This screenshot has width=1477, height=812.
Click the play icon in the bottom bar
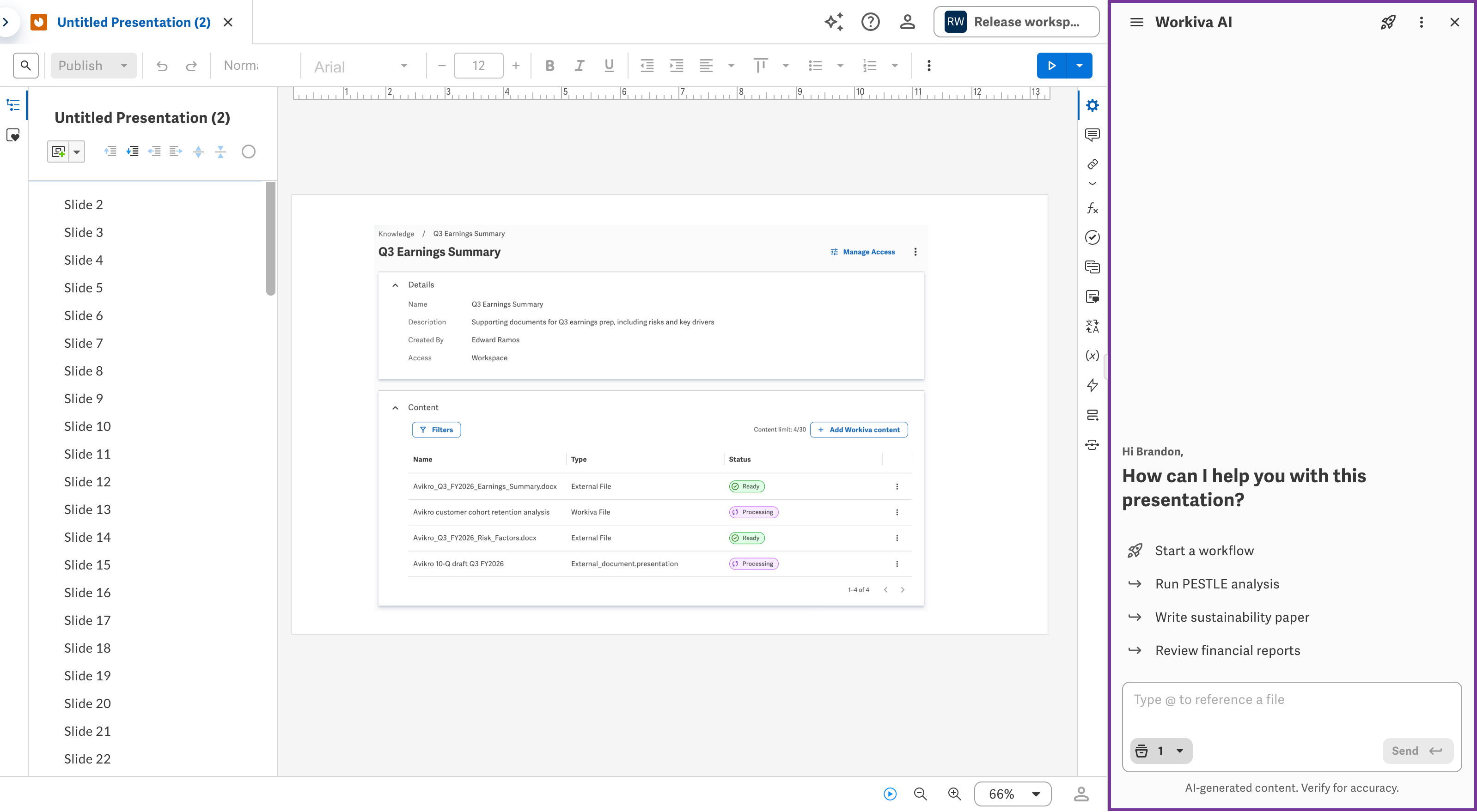(x=890, y=794)
